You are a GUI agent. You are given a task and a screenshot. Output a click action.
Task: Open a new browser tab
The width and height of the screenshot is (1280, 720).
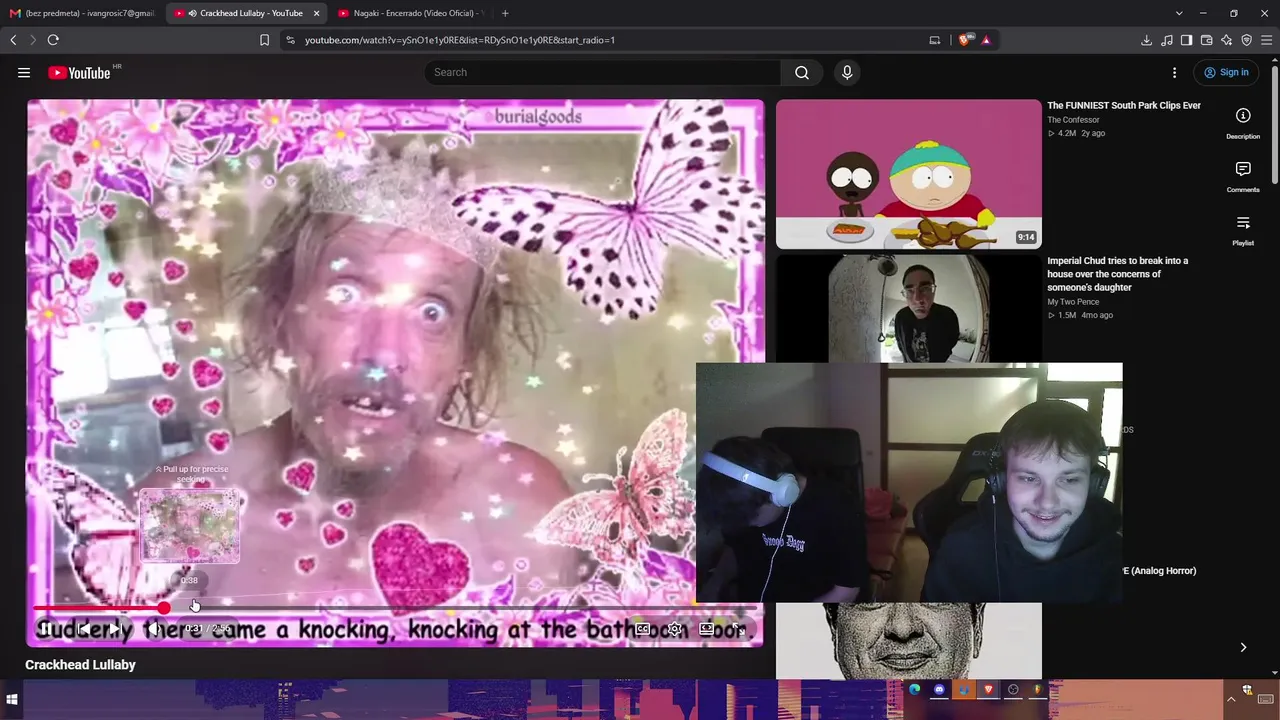[505, 13]
